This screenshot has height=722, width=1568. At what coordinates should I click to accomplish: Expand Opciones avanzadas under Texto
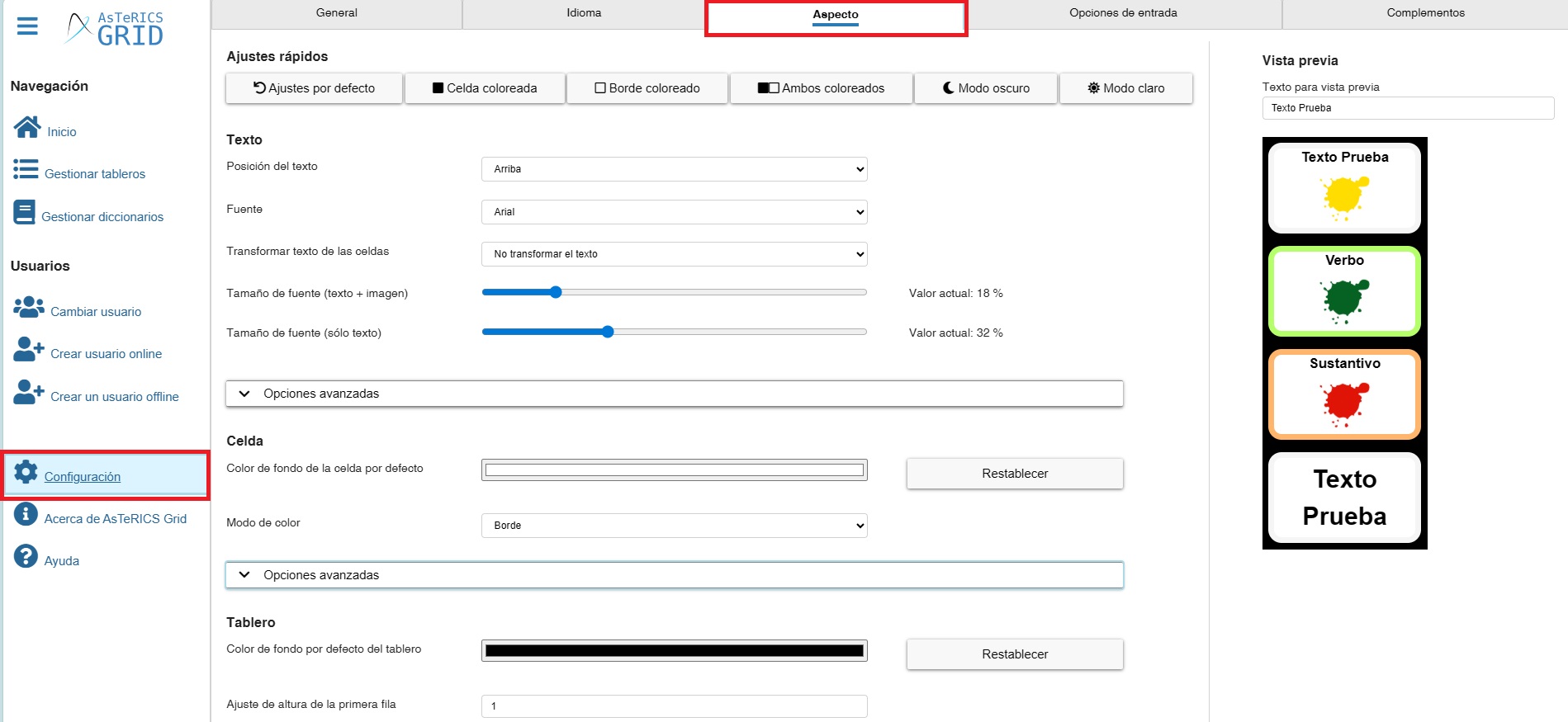click(x=674, y=394)
